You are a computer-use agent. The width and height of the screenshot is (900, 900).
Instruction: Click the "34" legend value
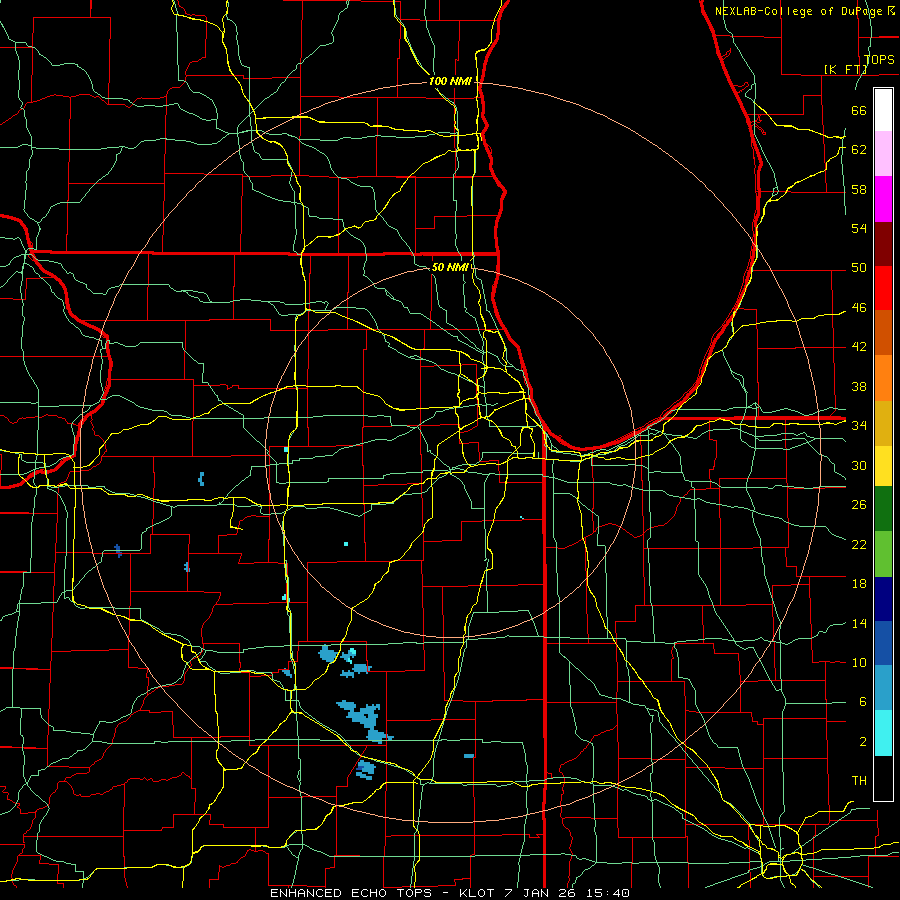coord(859,425)
